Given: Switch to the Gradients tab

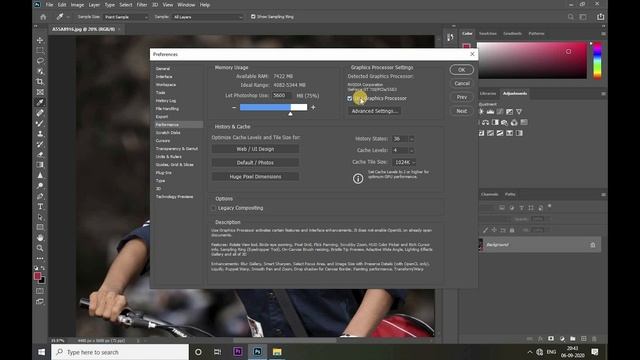Looking at the screenshot, I should (x=512, y=33).
